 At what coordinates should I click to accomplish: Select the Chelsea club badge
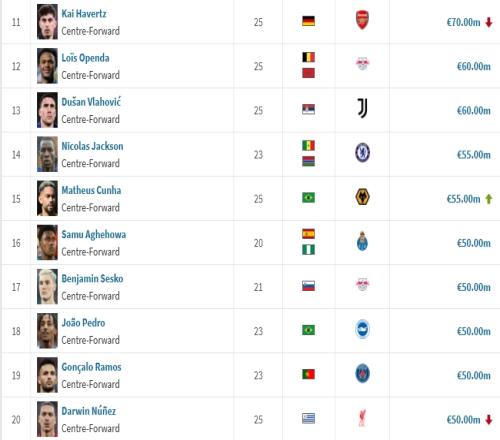(362, 153)
